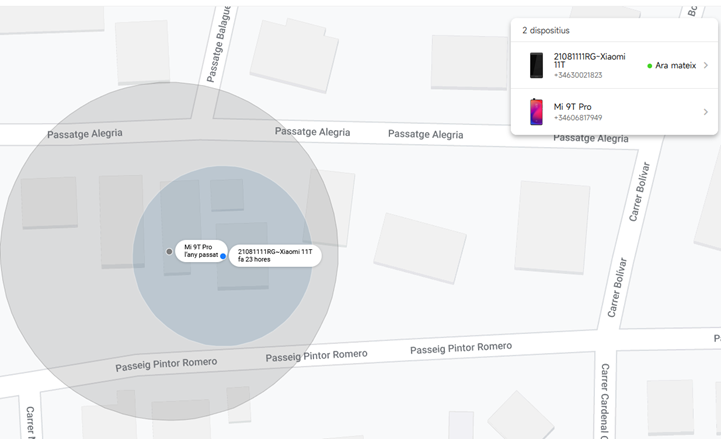Screen dimensions: 721x439
Task: Click the Mi 9T Pro phone thumbnail
Action: (x=537, y=111)
